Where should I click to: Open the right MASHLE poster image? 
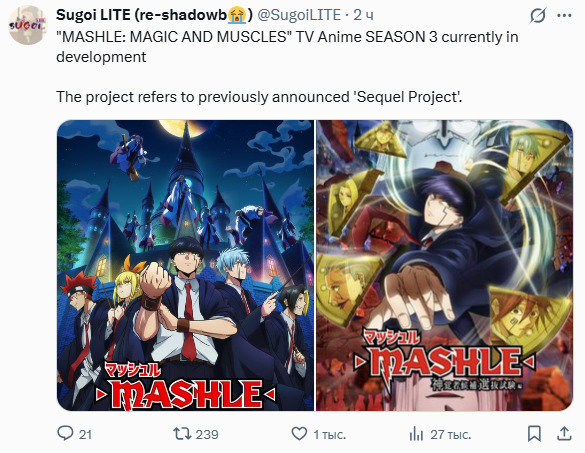pos(444,265)
